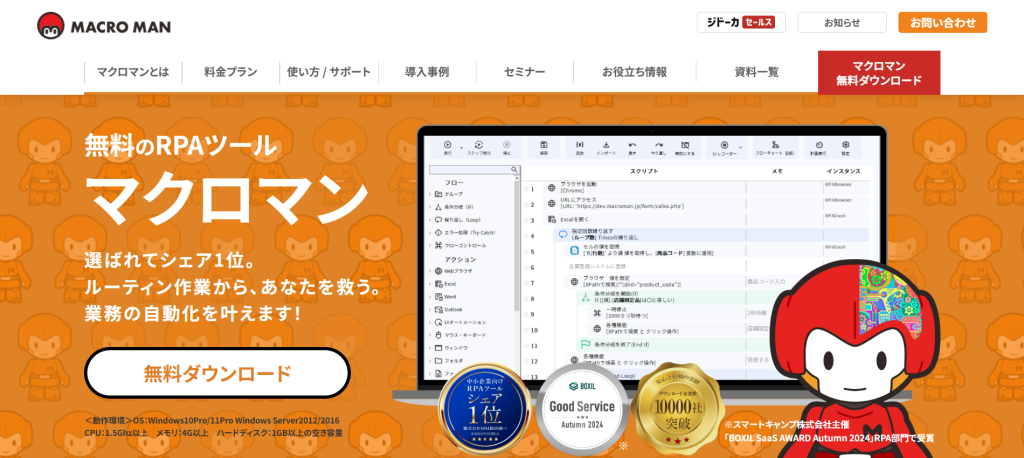Click the やり直し (redo) toolbar icon
1024x458 pixels.
[x=659, y=147]
